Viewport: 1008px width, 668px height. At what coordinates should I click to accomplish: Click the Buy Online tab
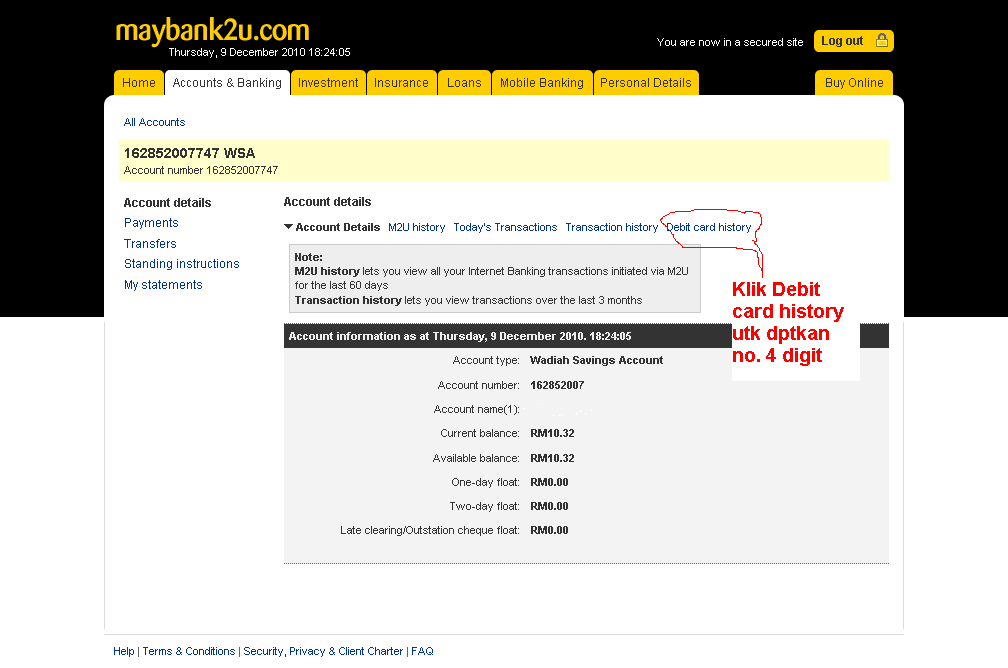click(x=854, y=83)
